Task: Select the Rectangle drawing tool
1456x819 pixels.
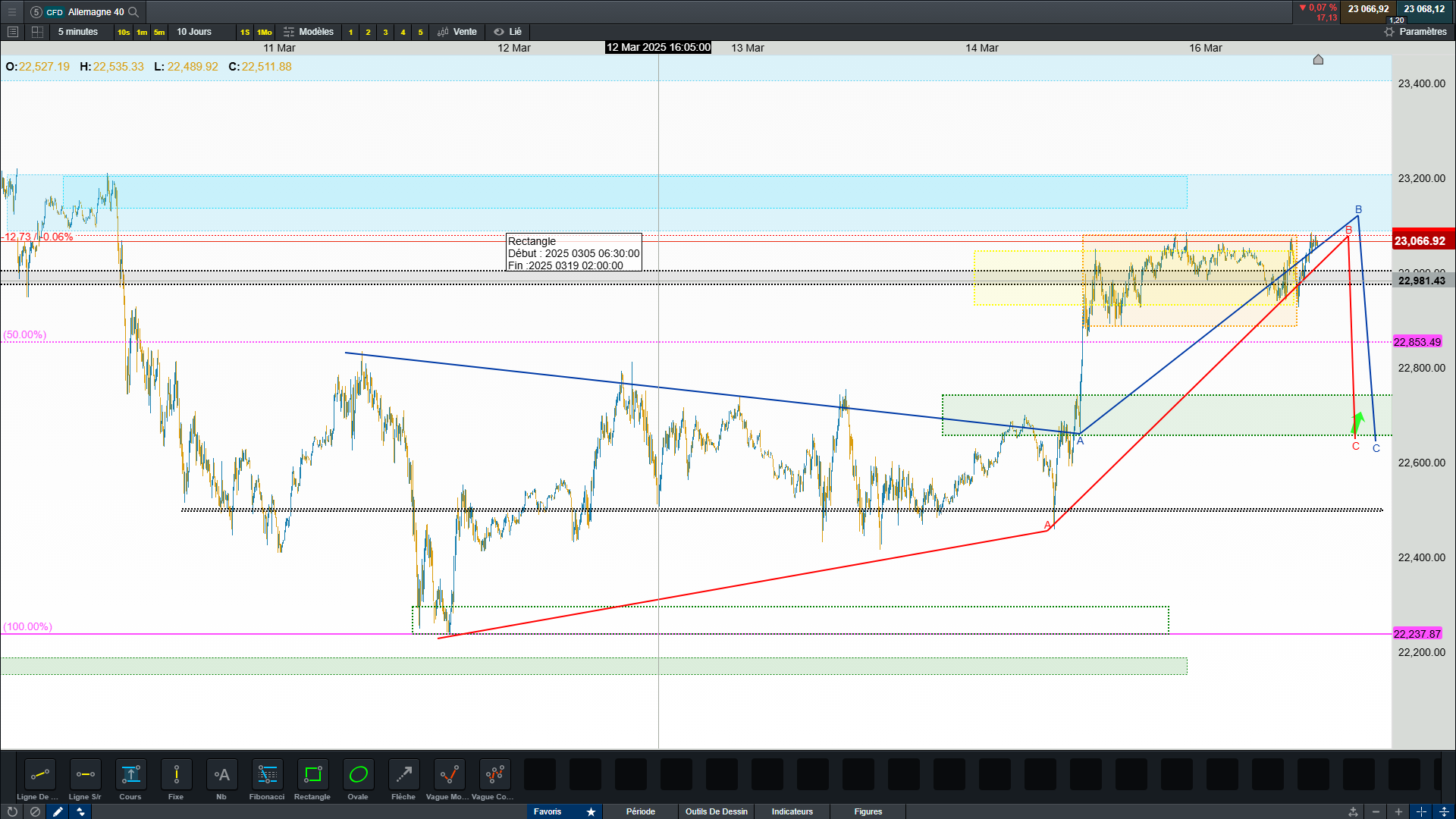Action: [312, 775]
